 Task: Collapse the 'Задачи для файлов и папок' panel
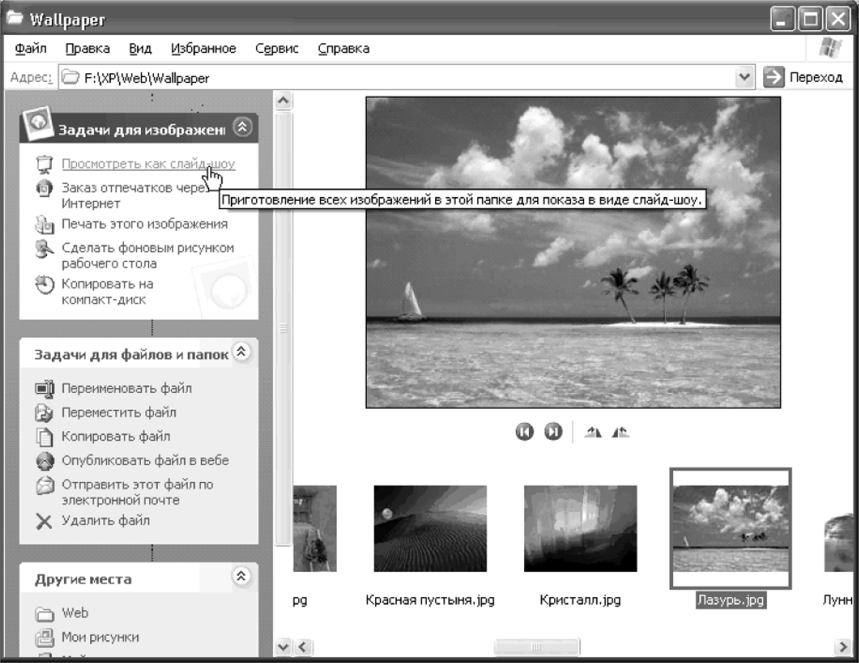pos(242,351)
